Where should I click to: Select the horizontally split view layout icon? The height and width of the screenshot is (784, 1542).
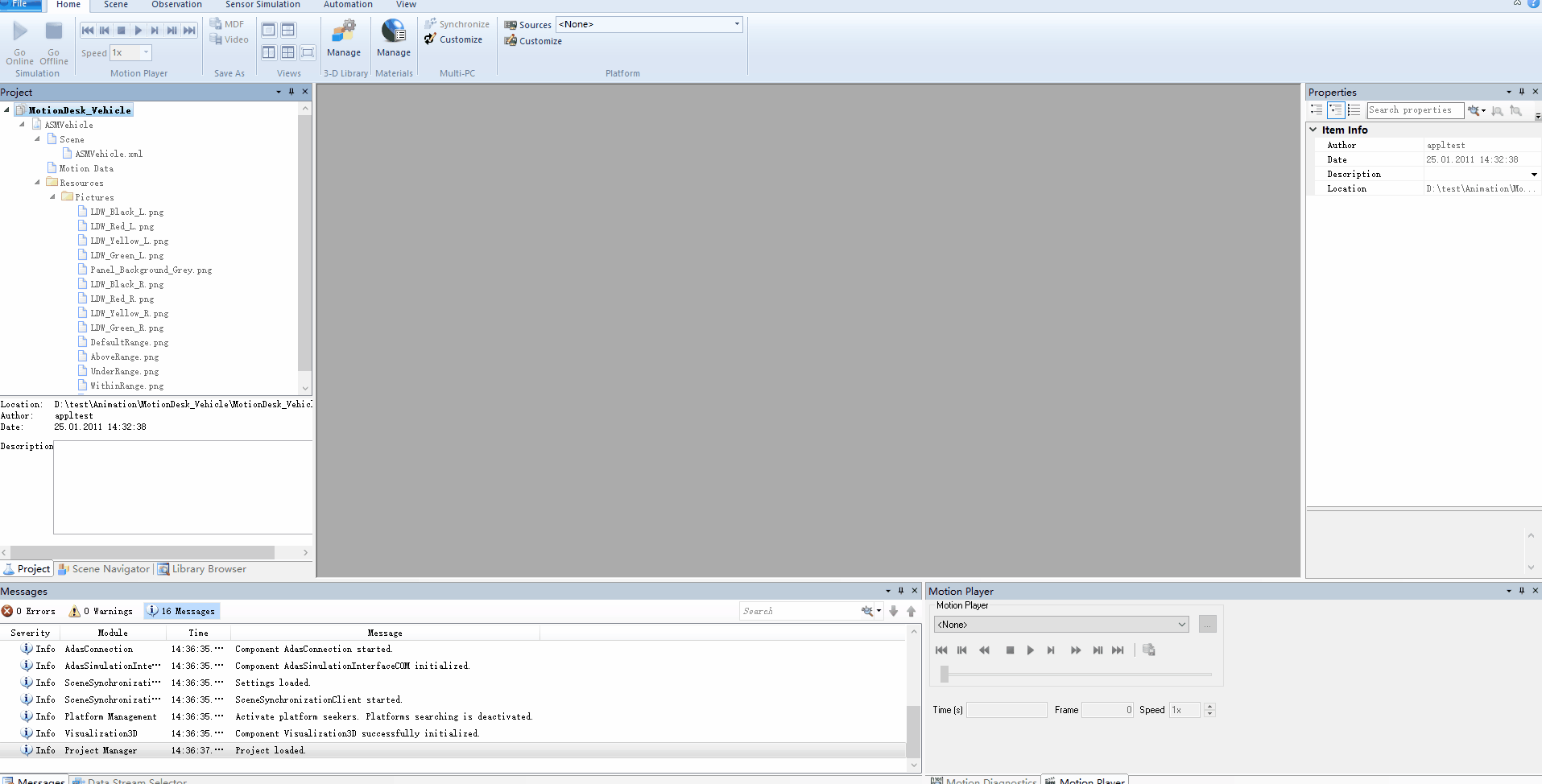pos(287,30)
